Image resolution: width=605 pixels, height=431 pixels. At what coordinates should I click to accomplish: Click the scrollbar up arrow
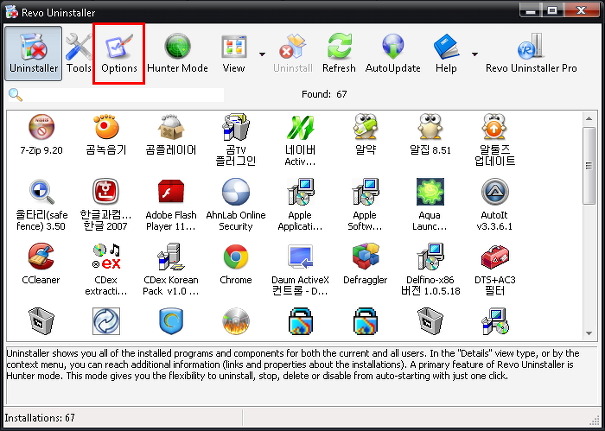coord(589,119)
